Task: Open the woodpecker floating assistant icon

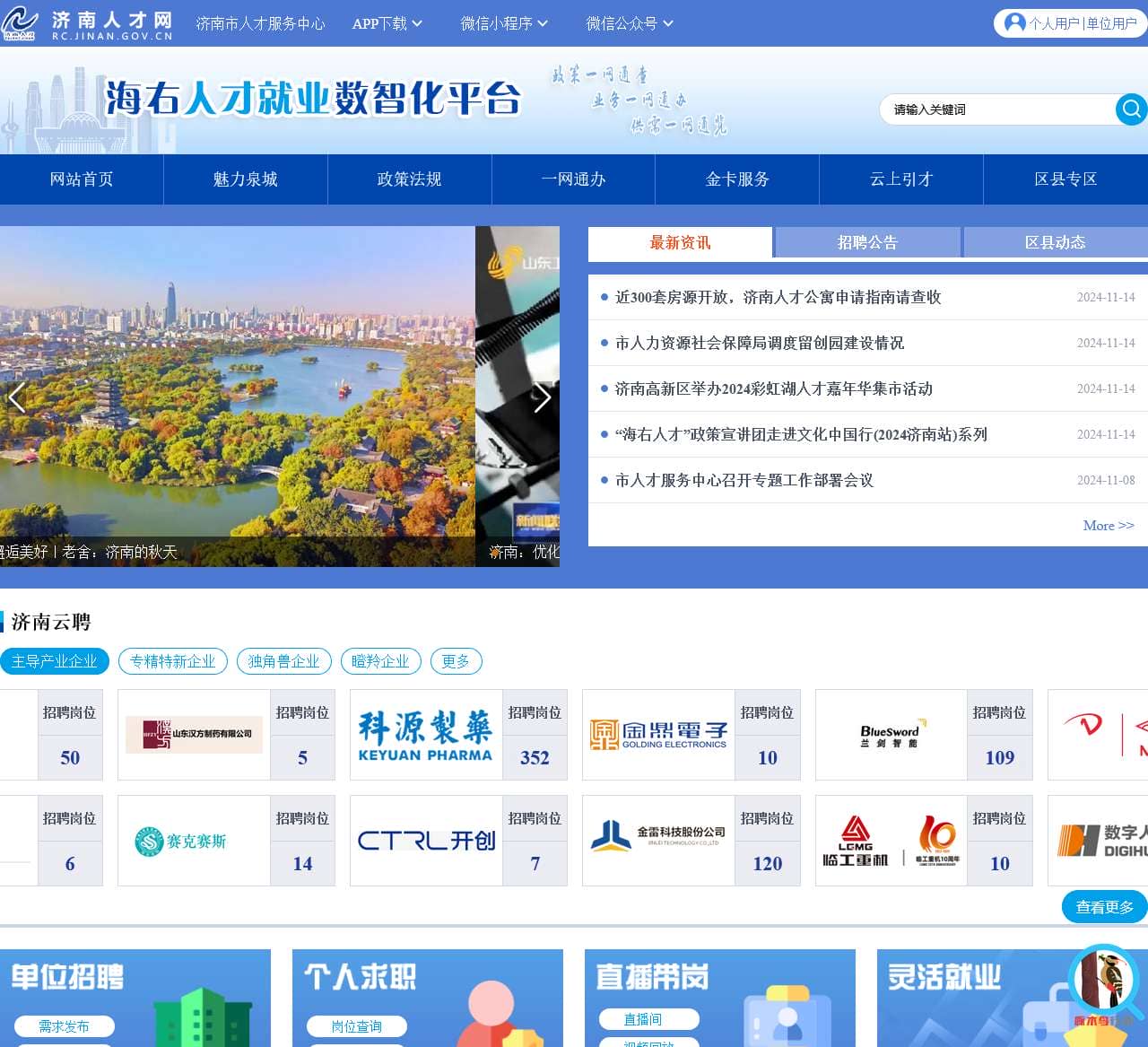Action: pos(1103,985)
